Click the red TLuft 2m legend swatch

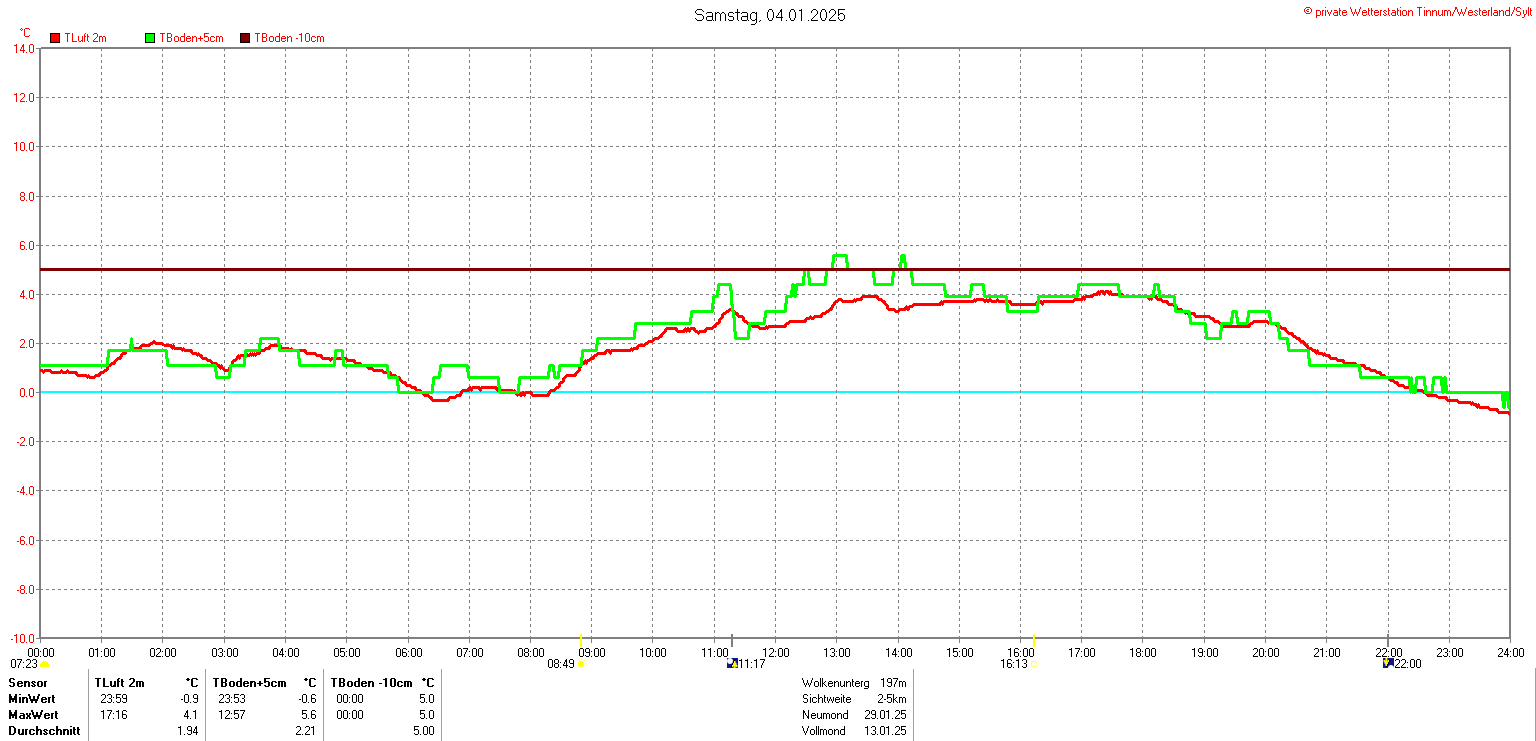click(x=55, y=38)
